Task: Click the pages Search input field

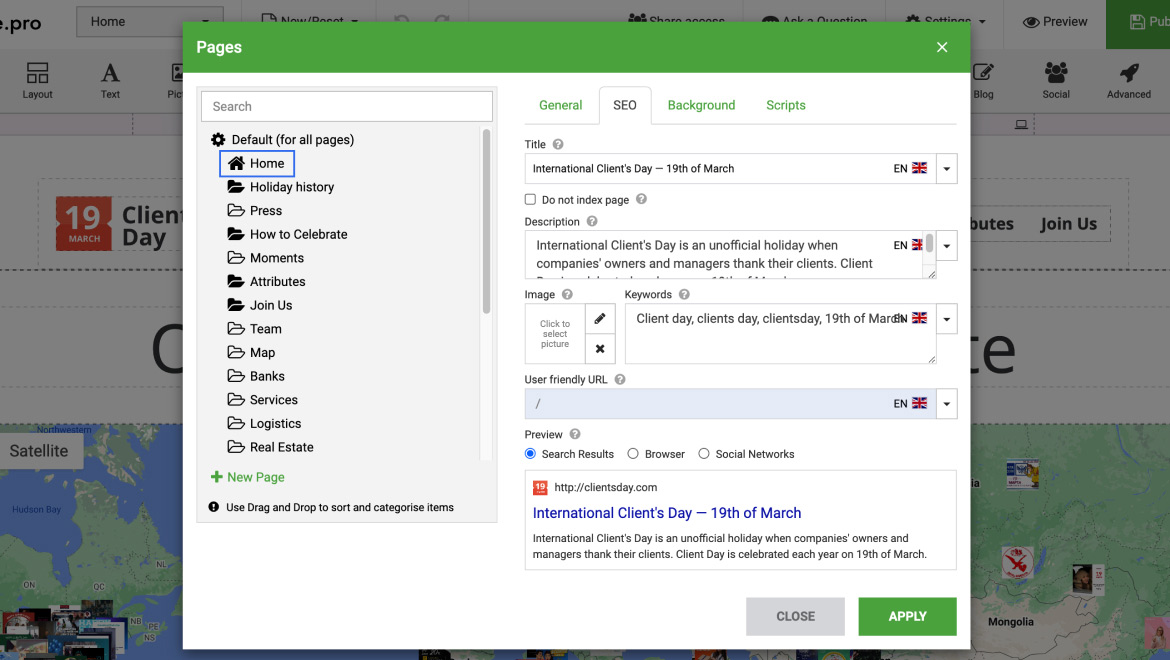Action: tap(346, 106)
